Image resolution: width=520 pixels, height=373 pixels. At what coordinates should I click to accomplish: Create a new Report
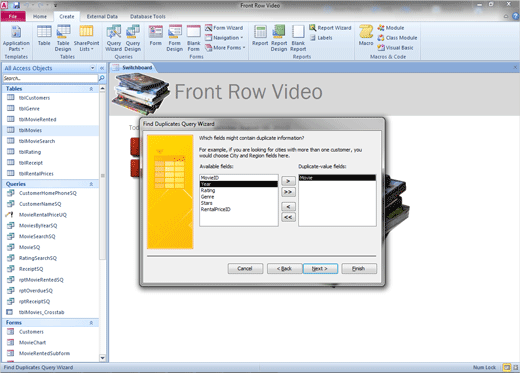(260, 36)
